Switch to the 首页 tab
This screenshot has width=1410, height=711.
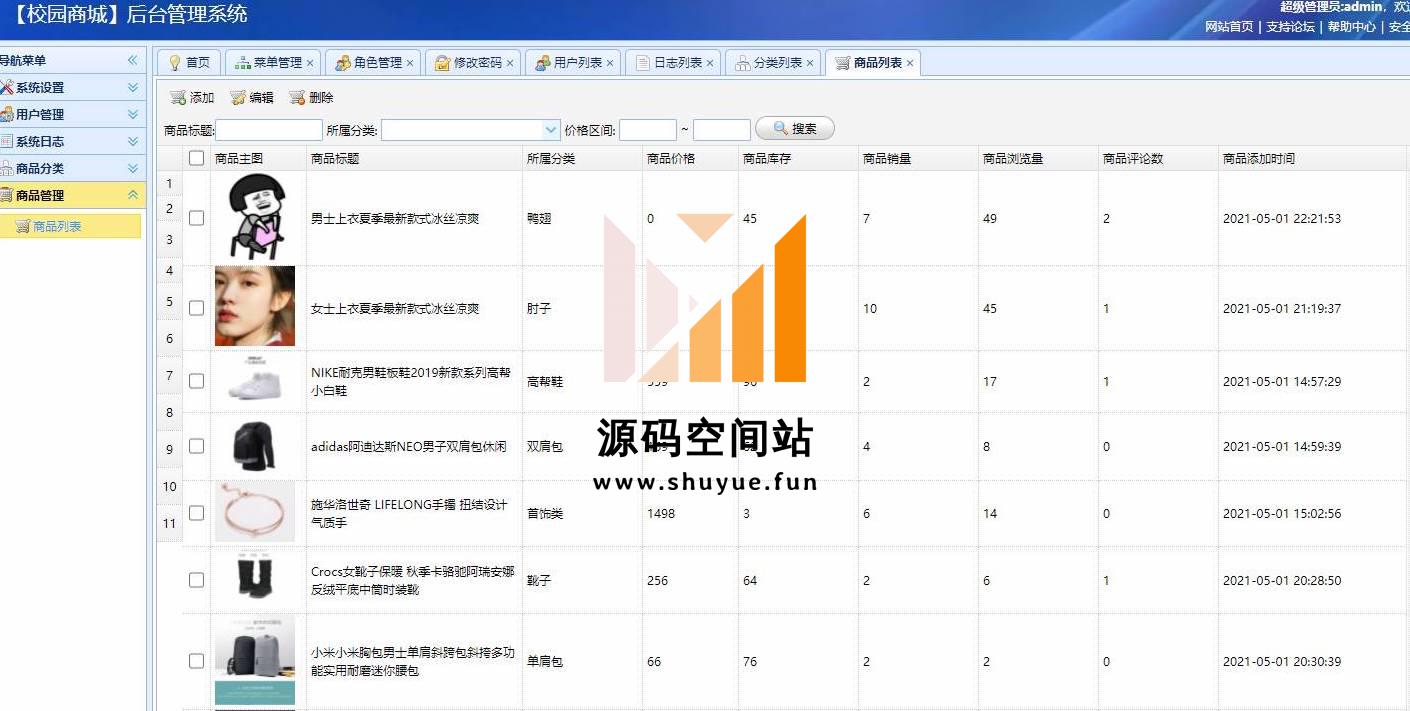click(189, 62)
